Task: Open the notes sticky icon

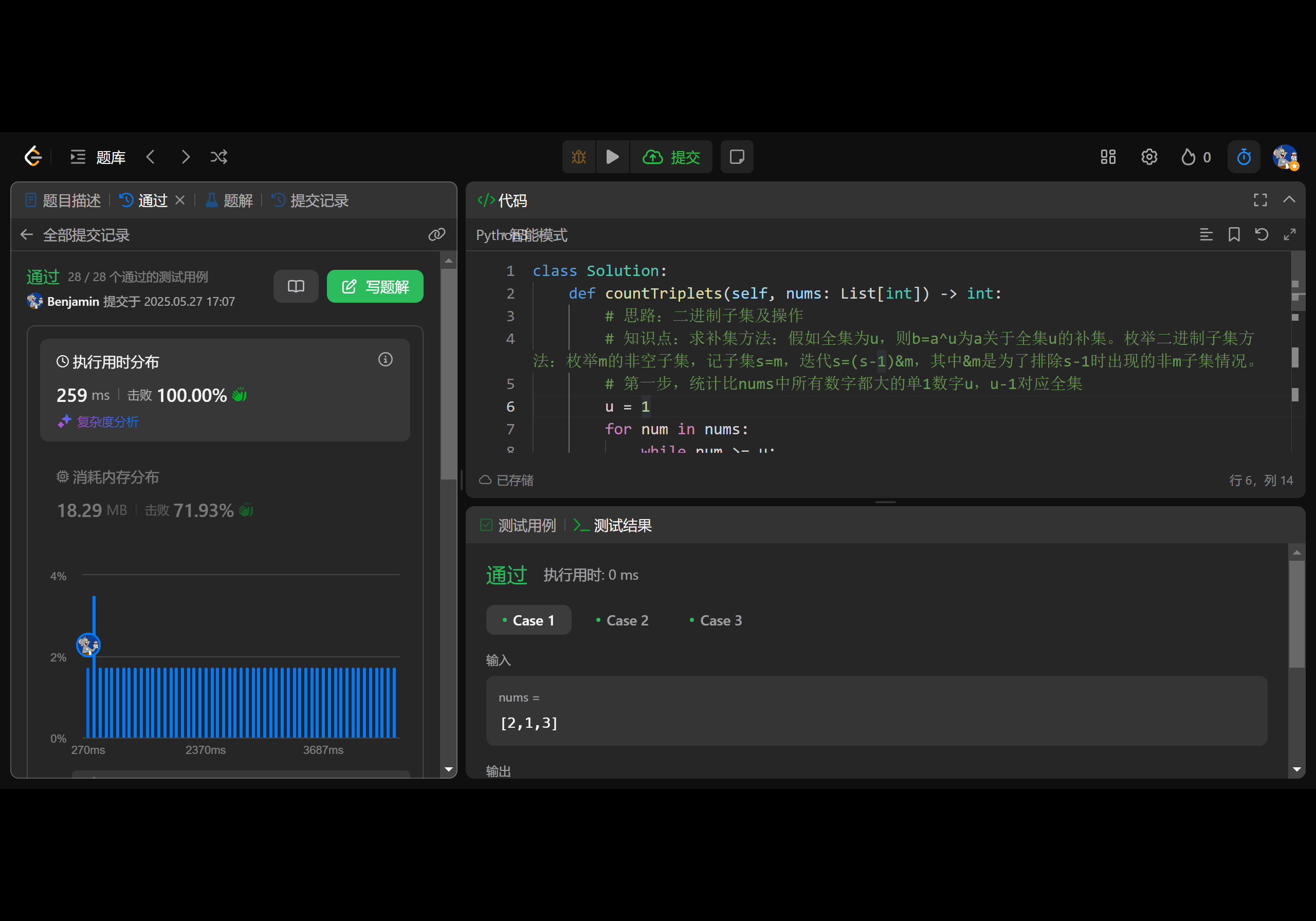Action: pyautogui.click(x=737, y=156)
